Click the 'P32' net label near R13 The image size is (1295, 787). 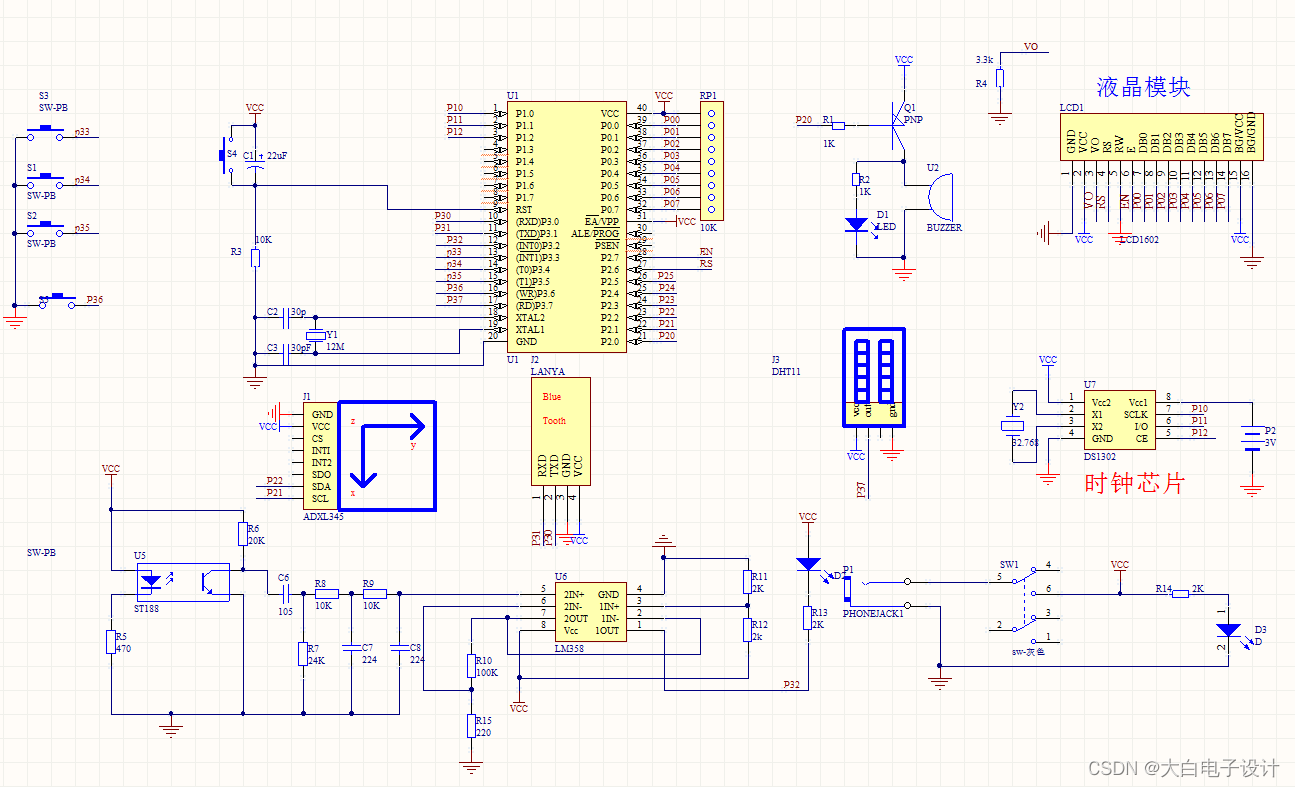(792, 686)
